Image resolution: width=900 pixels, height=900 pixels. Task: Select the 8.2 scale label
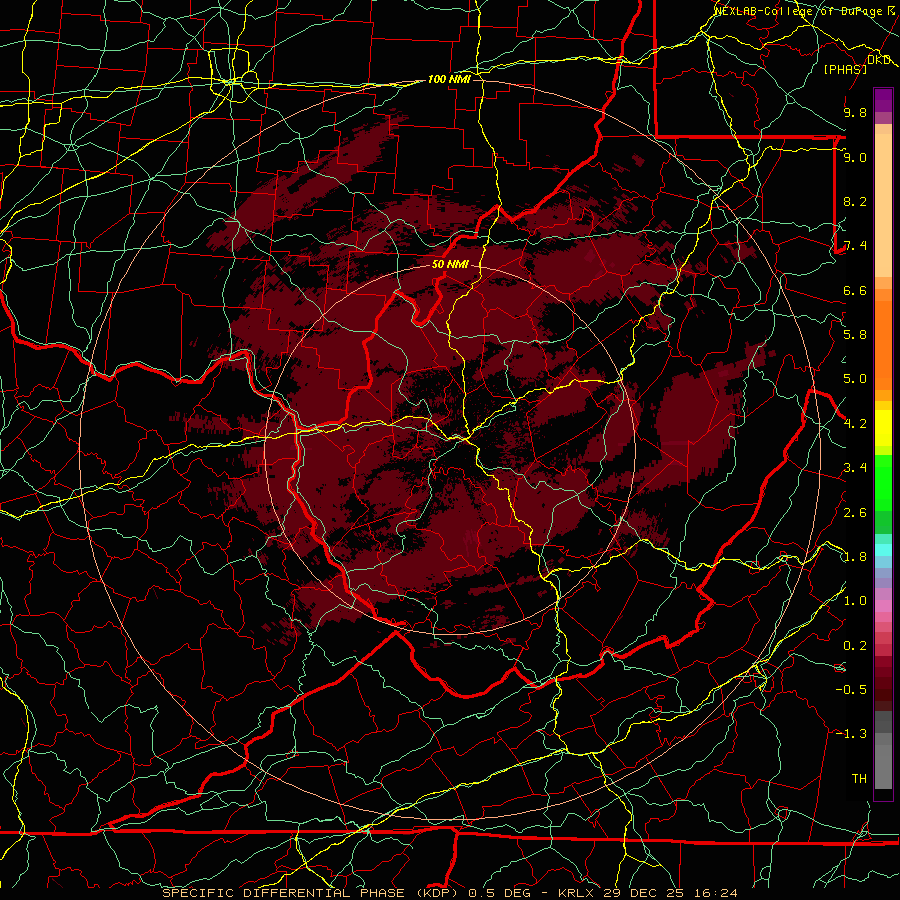pyautogui.click(x=855, y=201)
